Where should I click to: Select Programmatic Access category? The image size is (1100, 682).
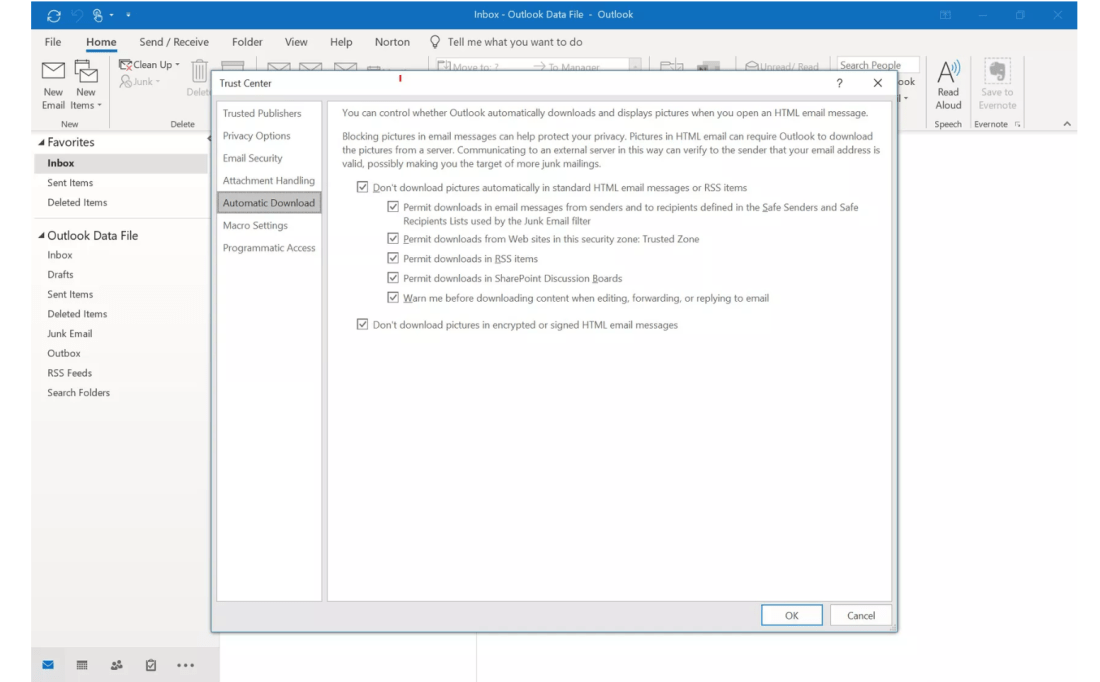tap(269, 248)
